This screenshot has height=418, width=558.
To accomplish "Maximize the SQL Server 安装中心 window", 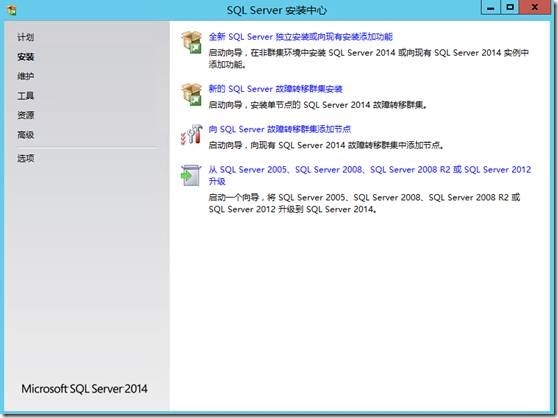I will click(x=510, y=7).
